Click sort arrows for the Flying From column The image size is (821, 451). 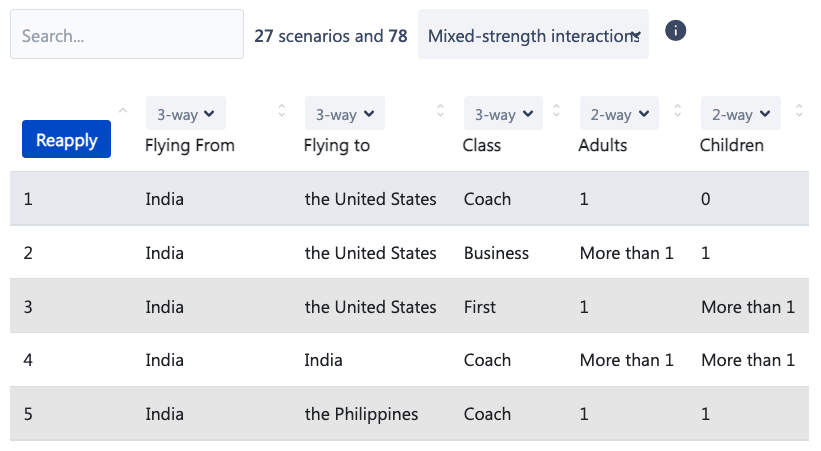pyautogui.click(x=282, y=110)
